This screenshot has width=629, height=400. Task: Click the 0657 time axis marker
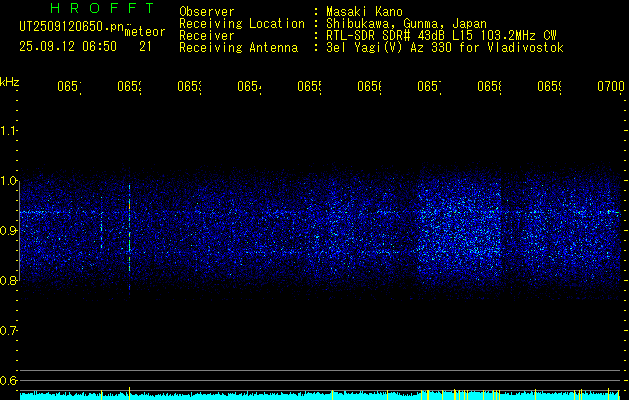[429, 86]
